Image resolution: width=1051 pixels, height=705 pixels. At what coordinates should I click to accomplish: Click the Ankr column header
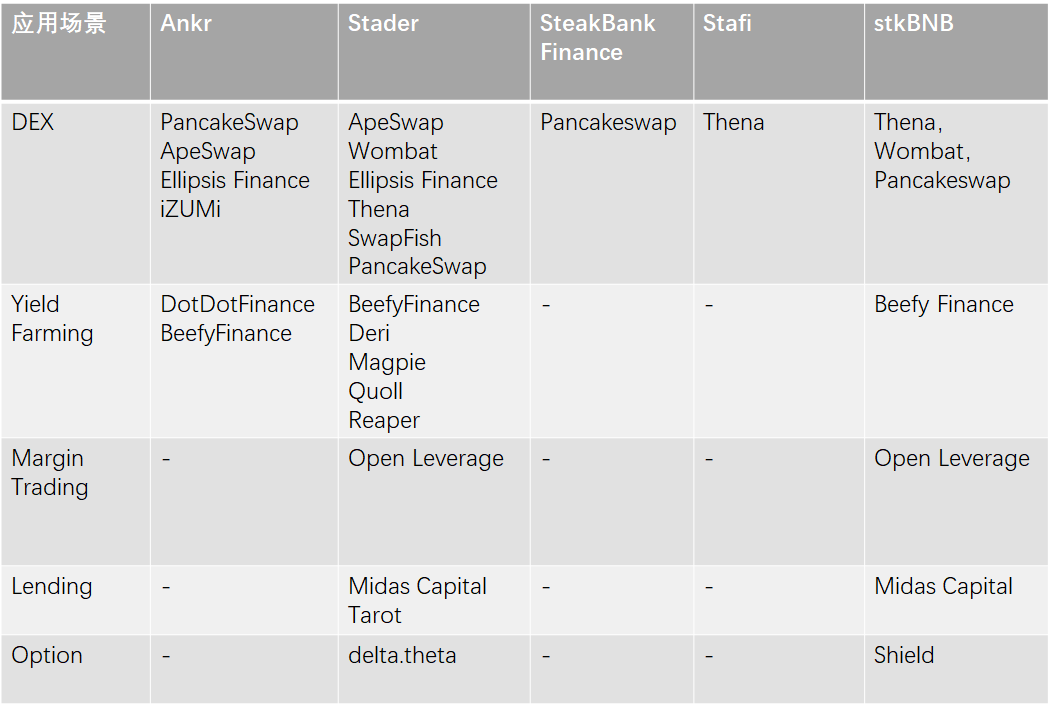tap(186, 23)
